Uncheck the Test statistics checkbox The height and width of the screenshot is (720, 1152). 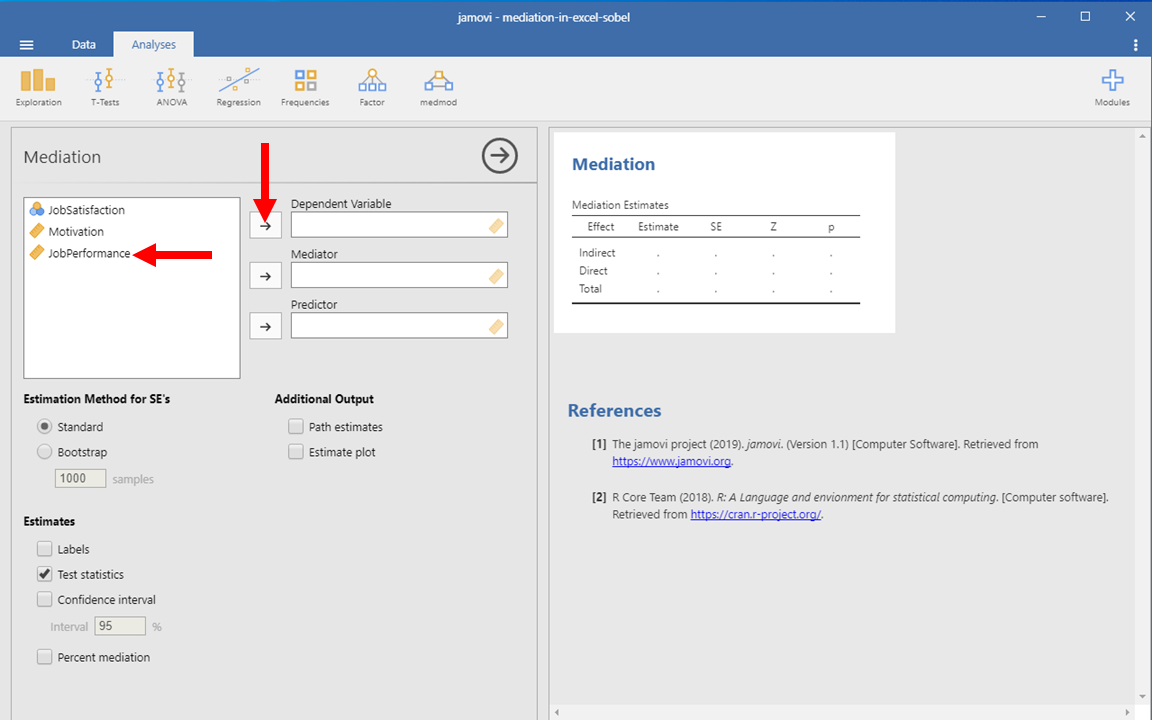click(x=45, y=575)
